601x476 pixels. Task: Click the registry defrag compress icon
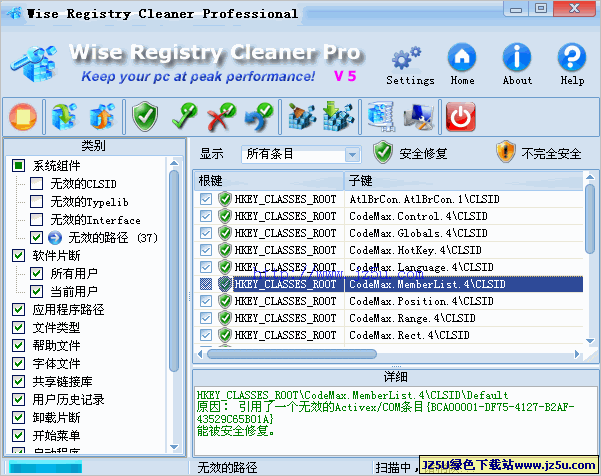[x=382, y=116]
